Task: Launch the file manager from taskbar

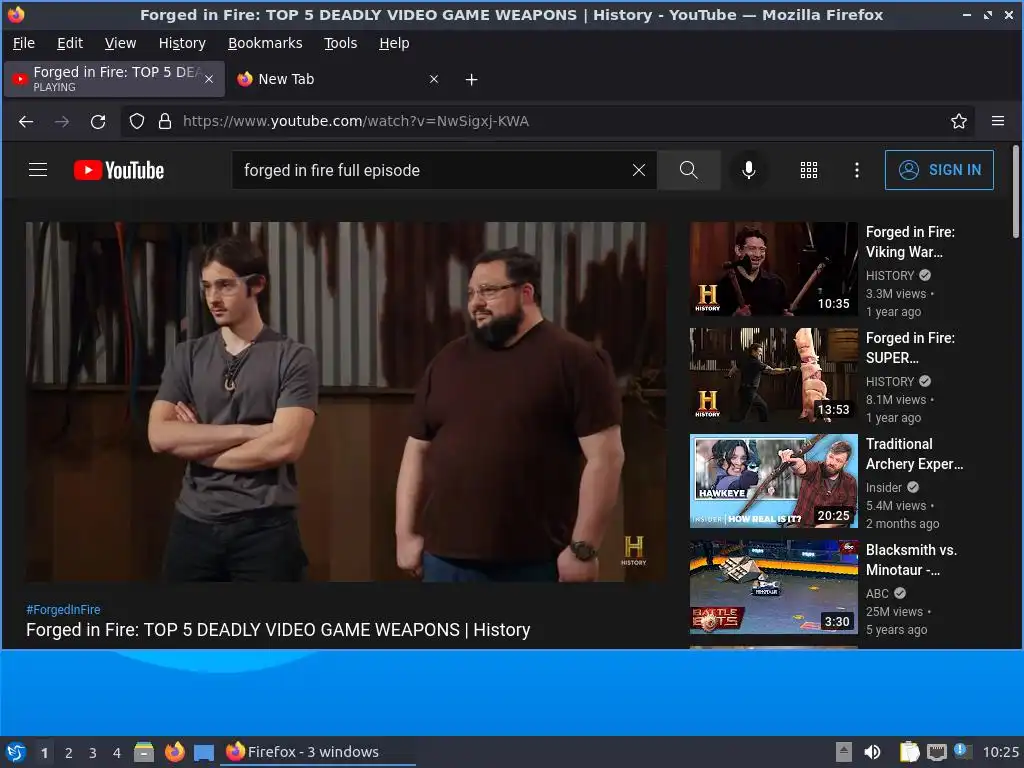Action: pyautogui.click(x=144, y=752)
